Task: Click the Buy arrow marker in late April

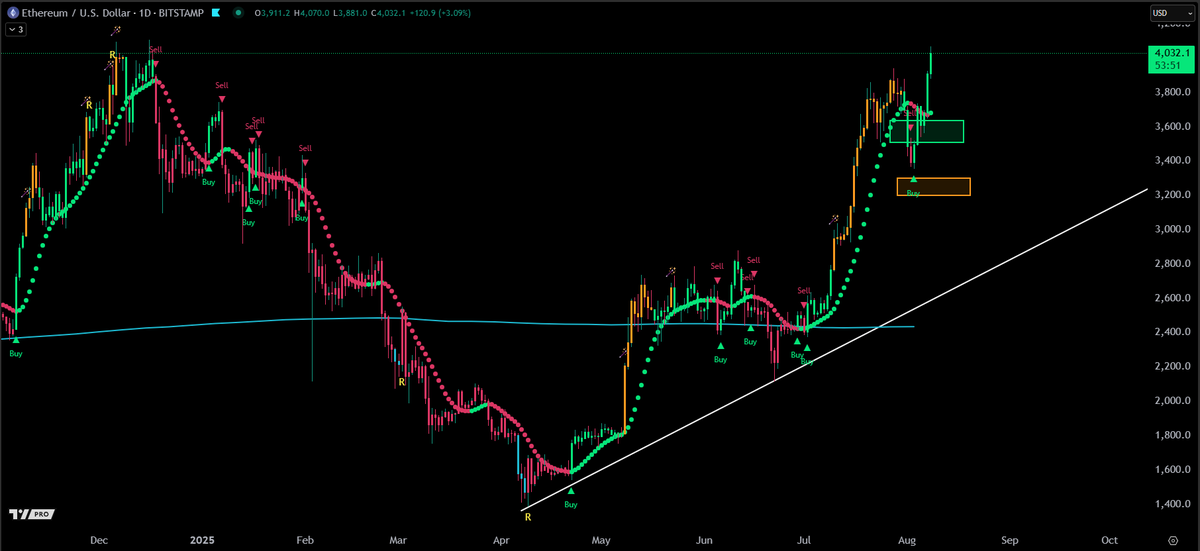Action: (x=571, y=491)
